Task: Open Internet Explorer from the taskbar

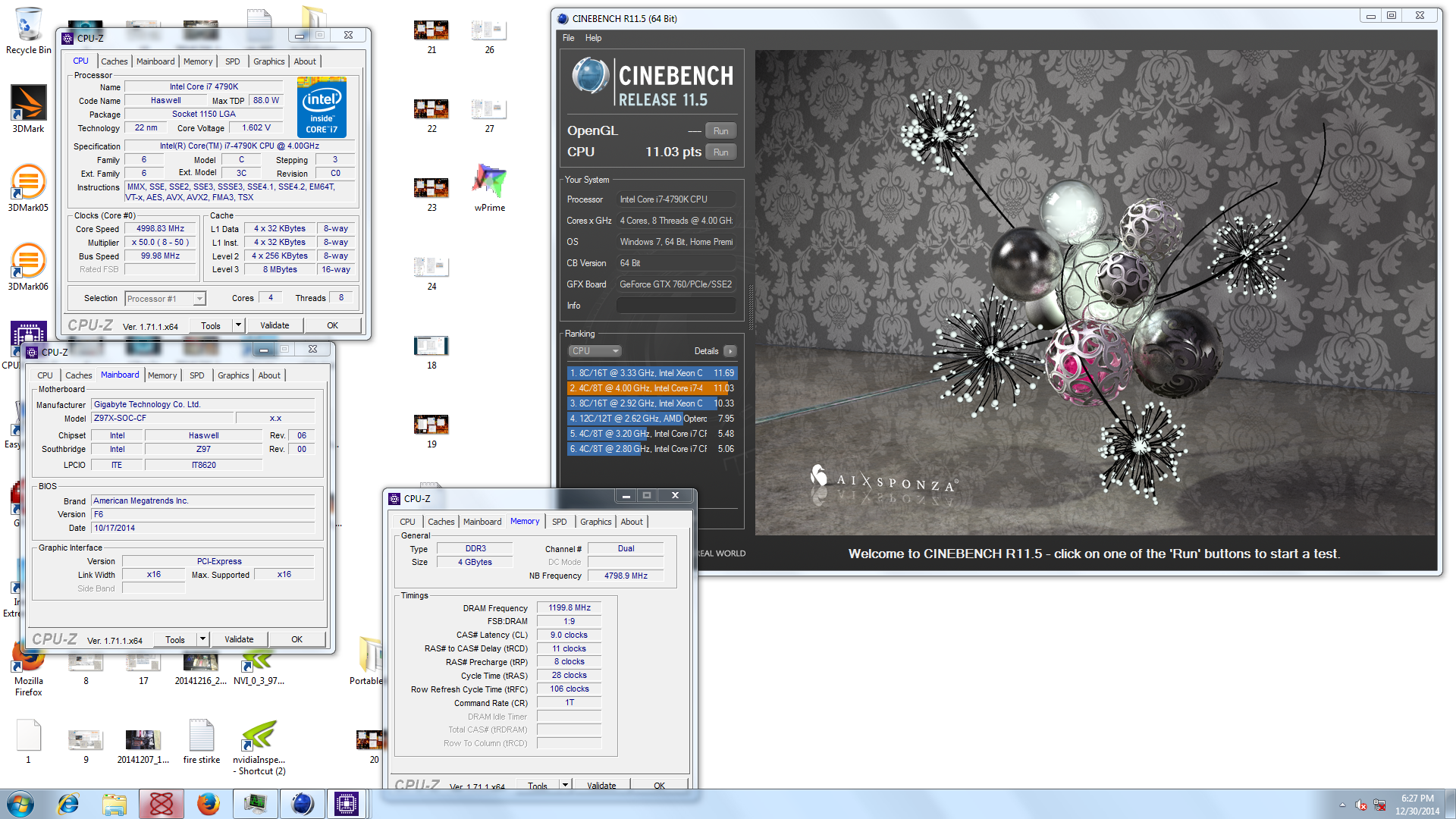Action: (x=68, y=804)
